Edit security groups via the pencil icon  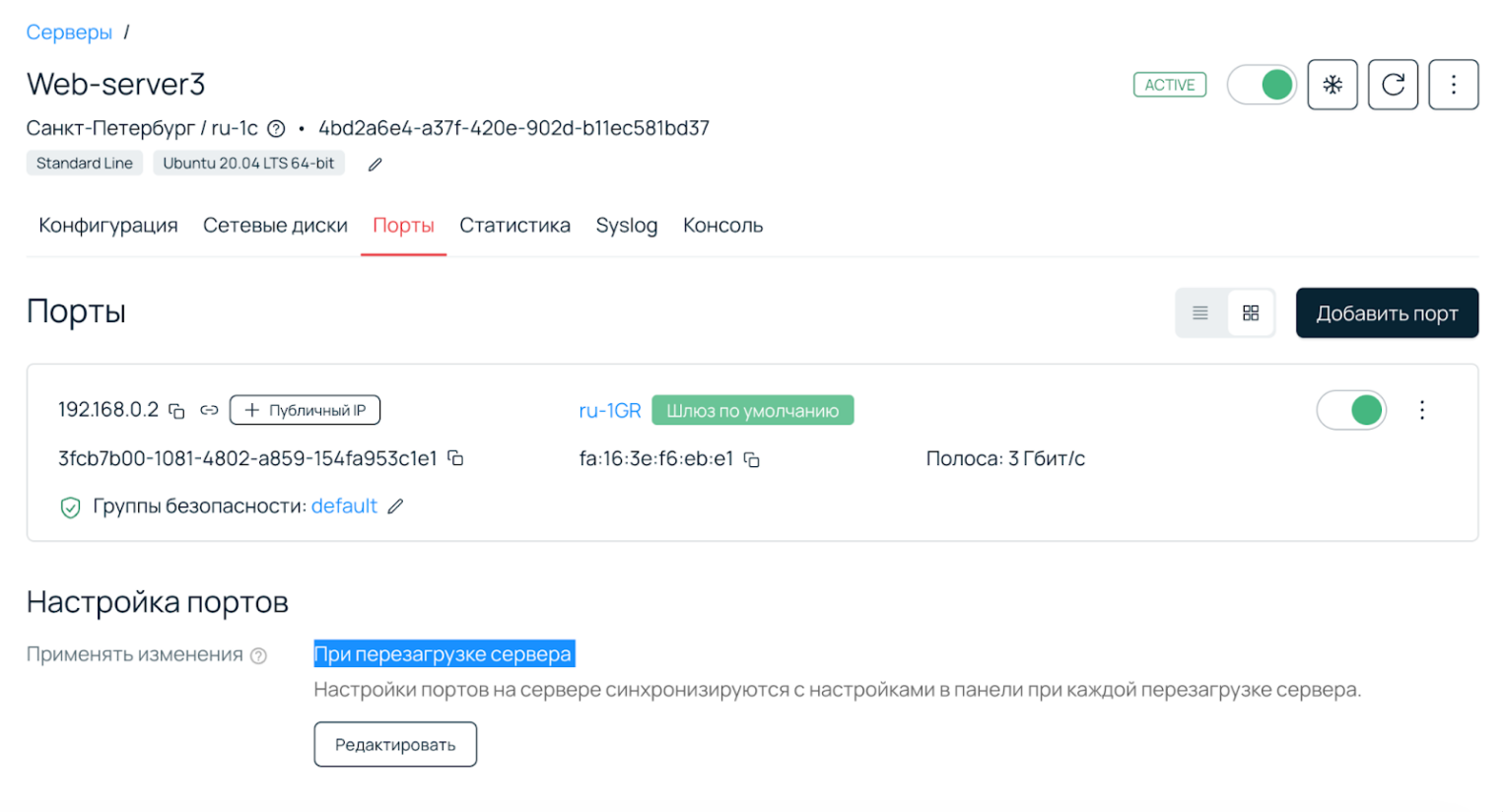(394, 506)
